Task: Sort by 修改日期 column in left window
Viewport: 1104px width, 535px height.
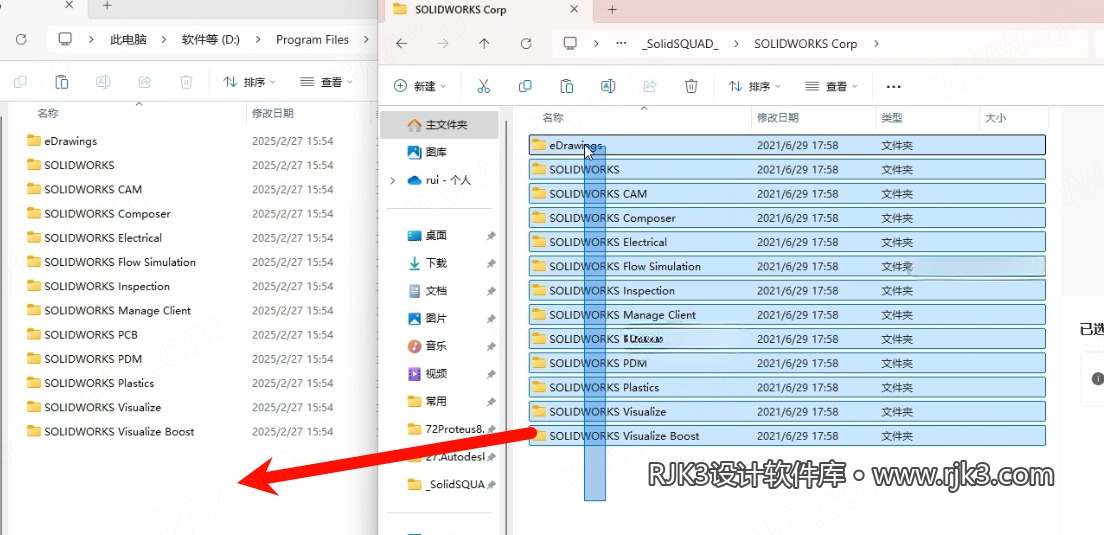Action: point(272,113)
